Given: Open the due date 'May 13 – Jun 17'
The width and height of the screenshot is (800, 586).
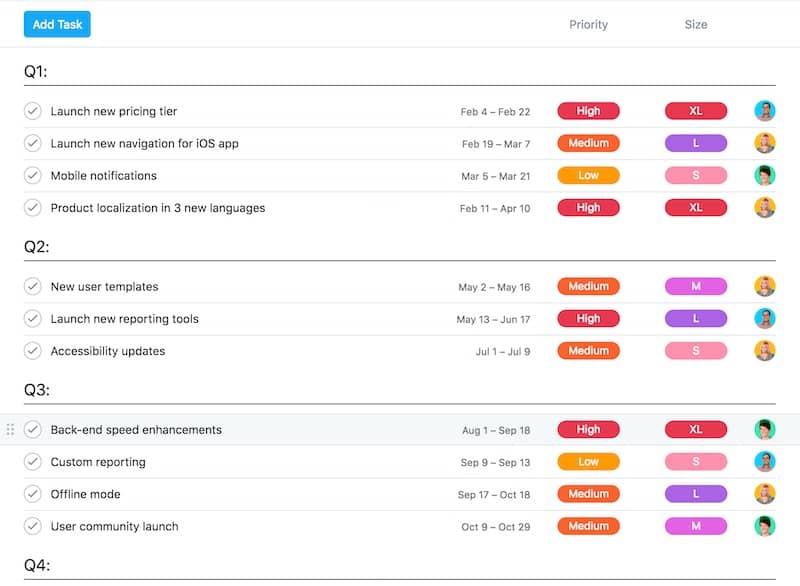Looking at the screenshot, I should tap(493, 320).
